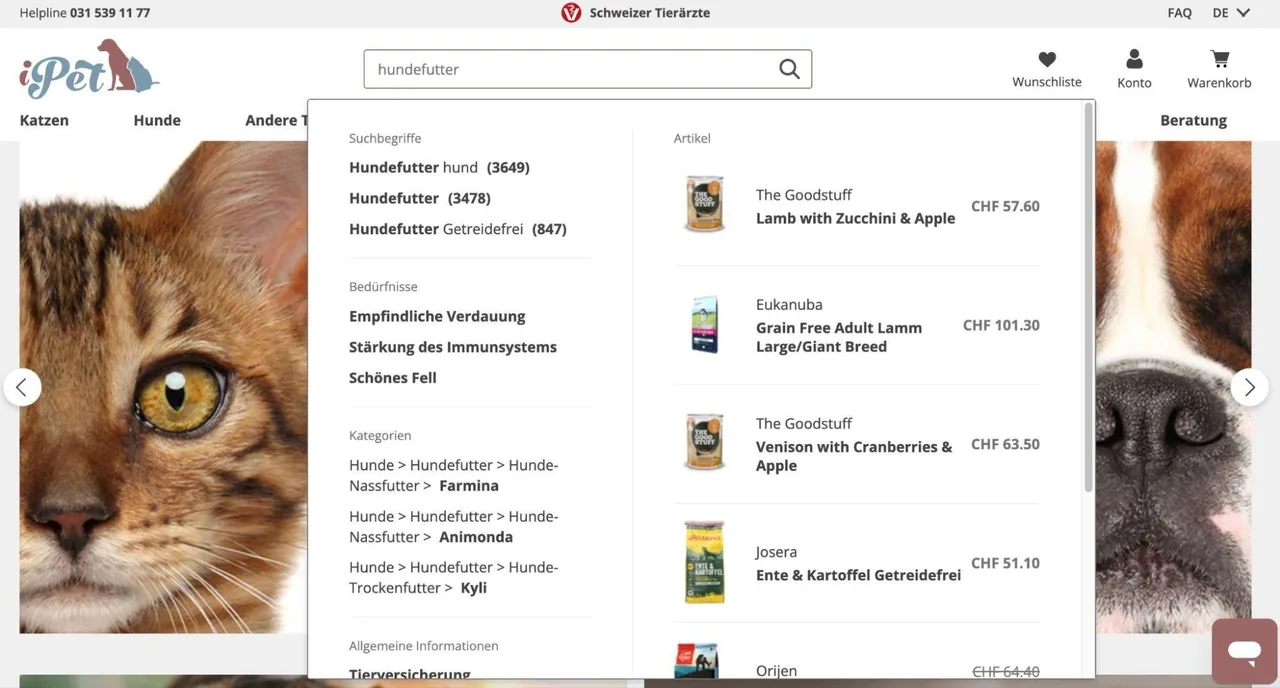Click Lamb with Zucchini & Apple product image

click(705, 204)
